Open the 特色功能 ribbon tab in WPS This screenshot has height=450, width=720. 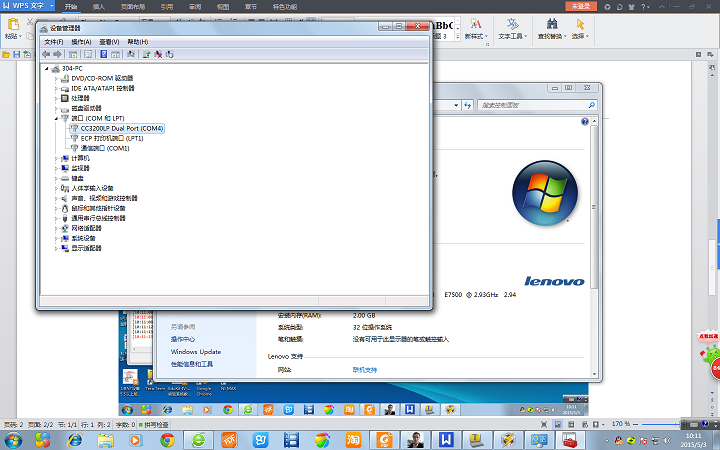pos(285,7)
